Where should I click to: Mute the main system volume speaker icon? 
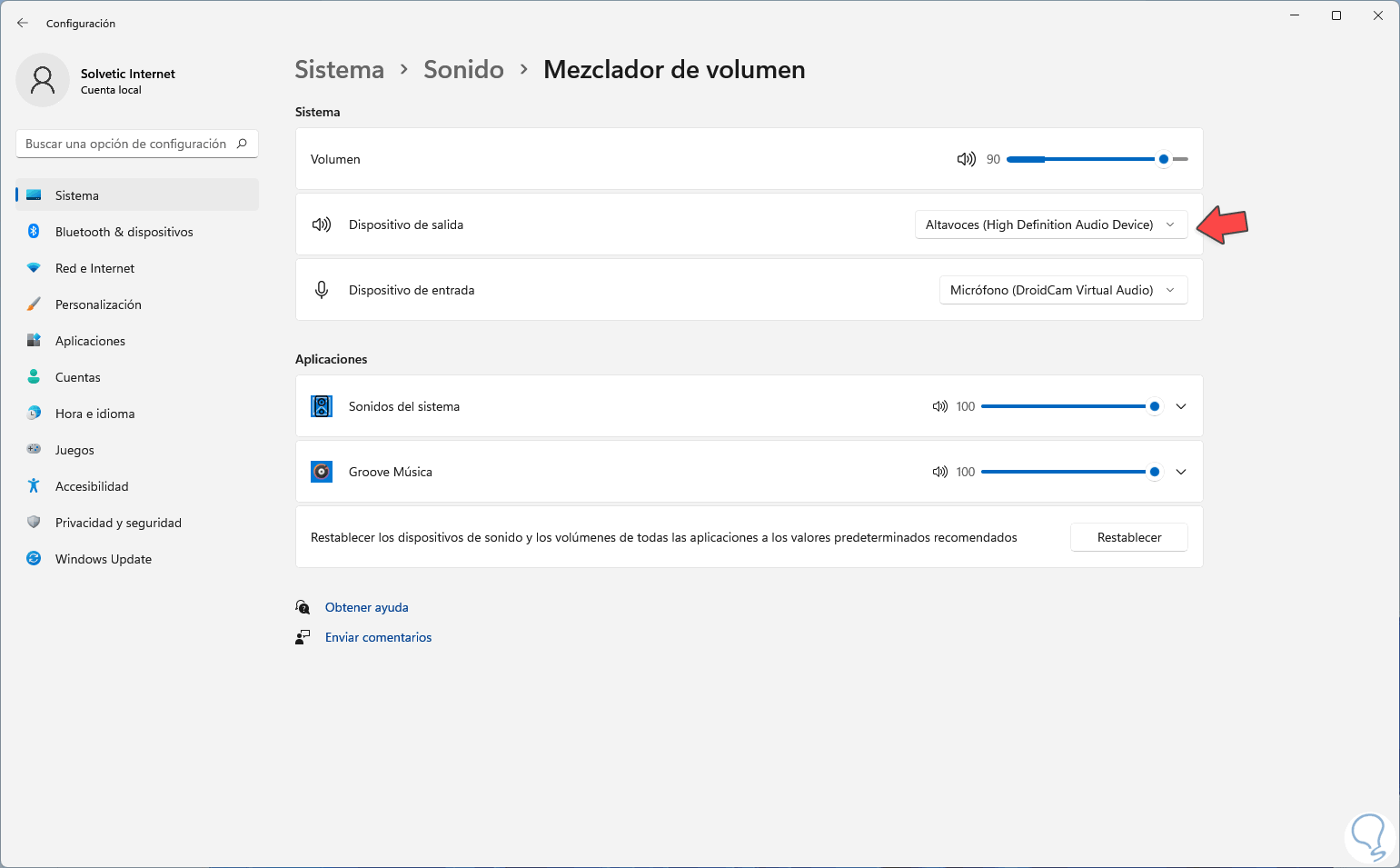(966, 159)
